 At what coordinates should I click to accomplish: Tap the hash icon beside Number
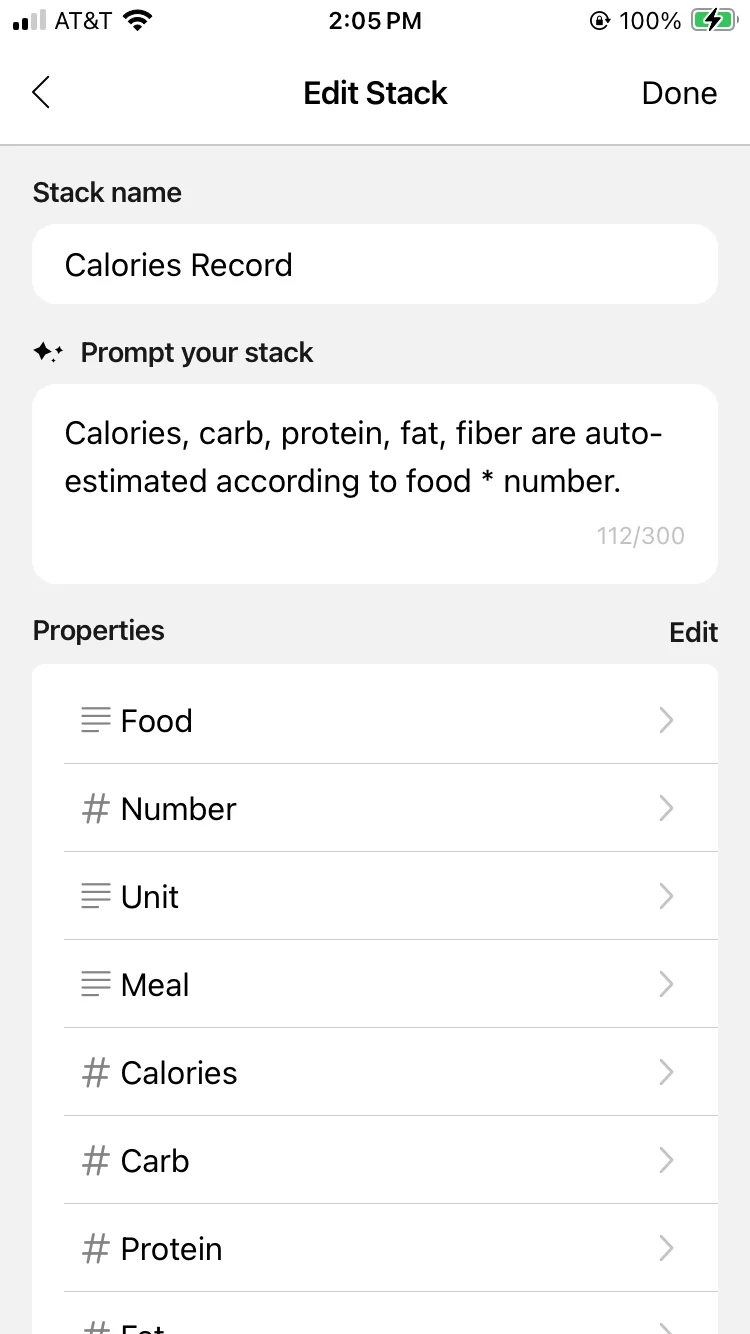point(95,808)
